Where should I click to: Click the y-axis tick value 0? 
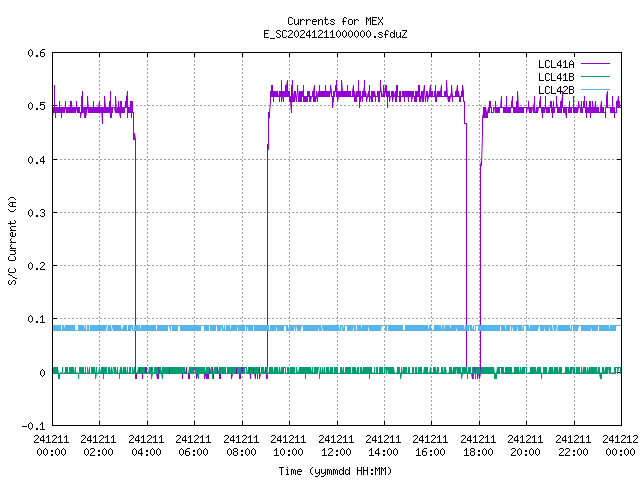42,373
